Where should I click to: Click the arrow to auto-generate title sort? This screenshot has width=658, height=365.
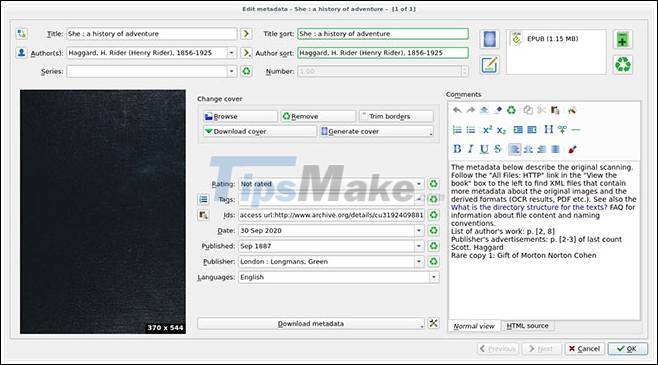click(x=246, y=34)
